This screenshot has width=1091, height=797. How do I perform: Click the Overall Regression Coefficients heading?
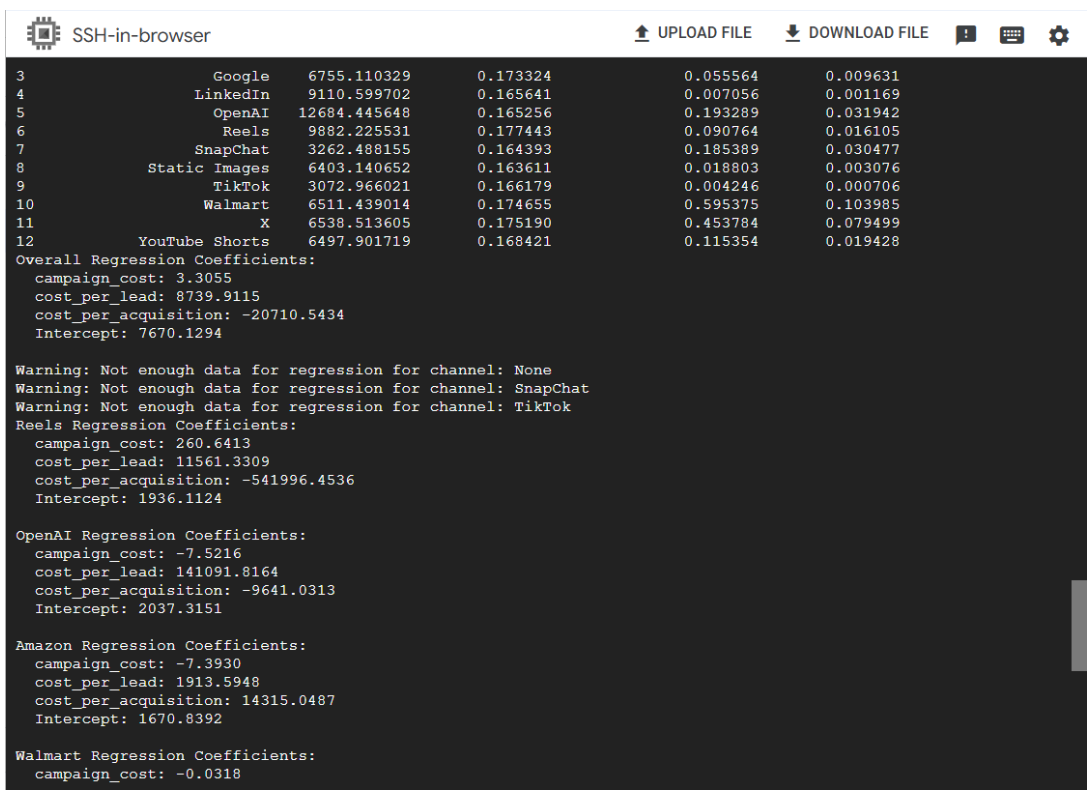click(x=166, y=260)
